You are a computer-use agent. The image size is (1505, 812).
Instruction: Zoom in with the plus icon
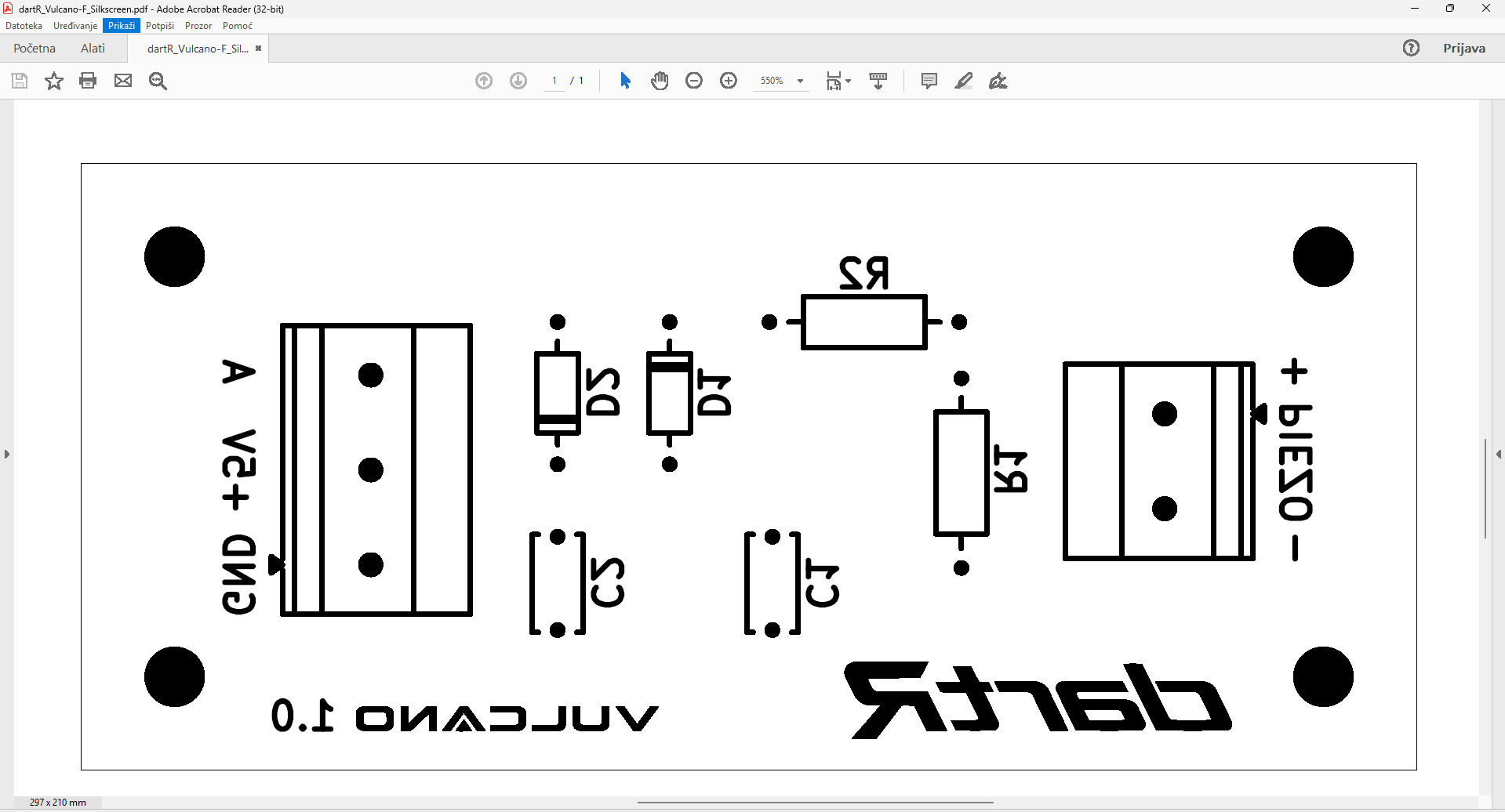pos(729,81)
